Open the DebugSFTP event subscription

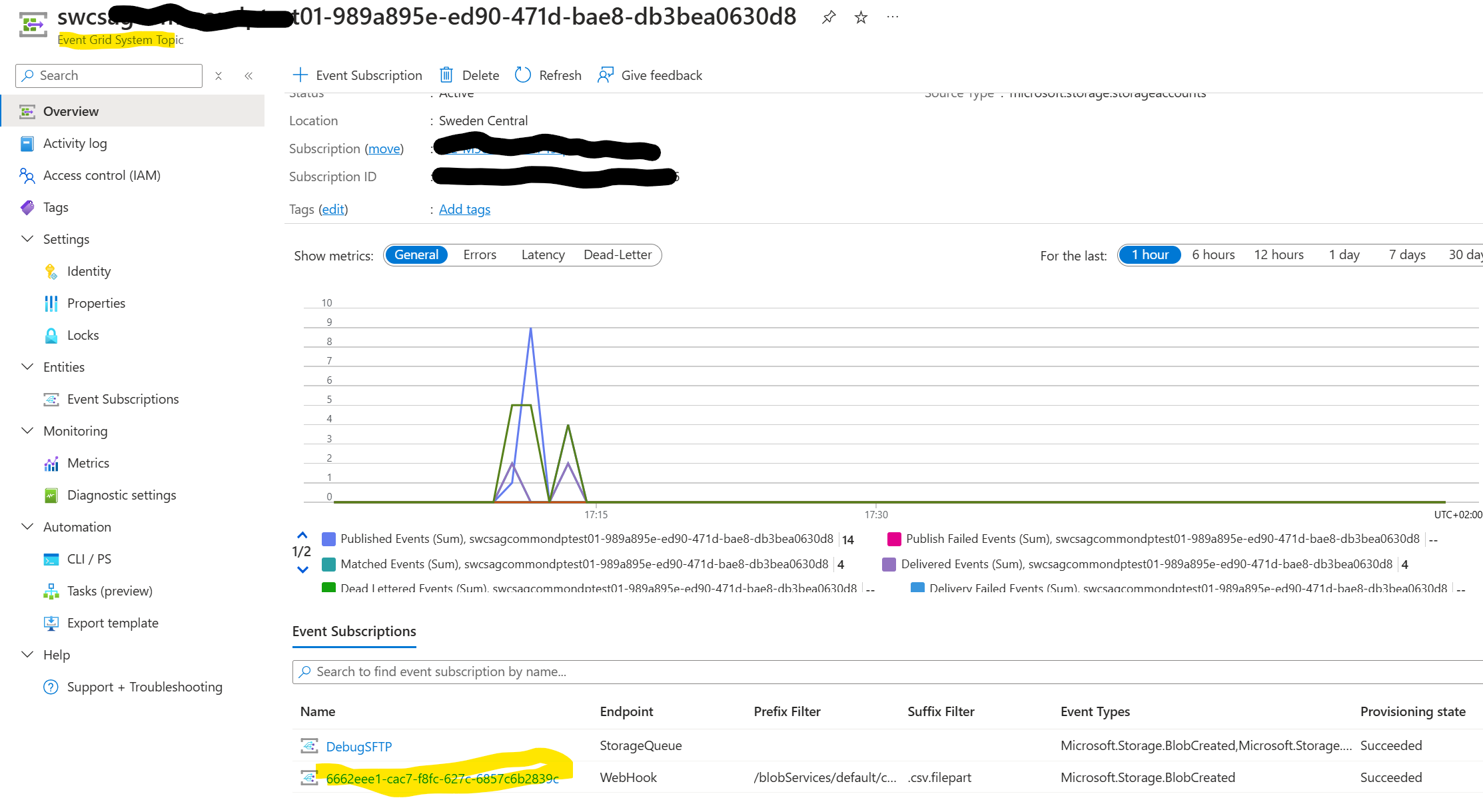tap(358, 747)
